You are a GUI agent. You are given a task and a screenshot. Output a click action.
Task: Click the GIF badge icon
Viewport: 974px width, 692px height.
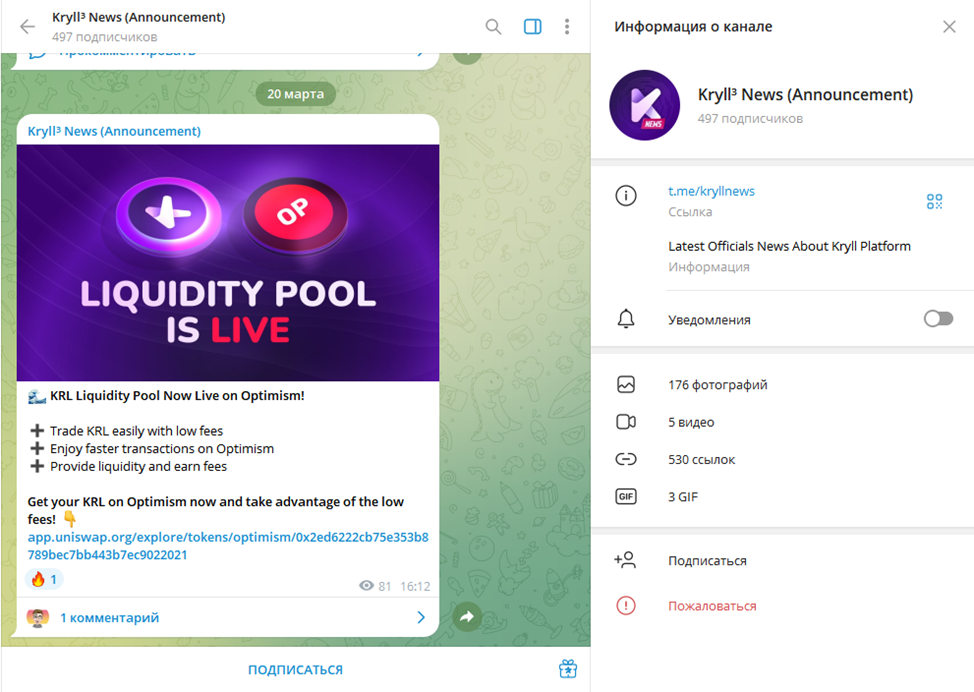(x=626, y=496)
